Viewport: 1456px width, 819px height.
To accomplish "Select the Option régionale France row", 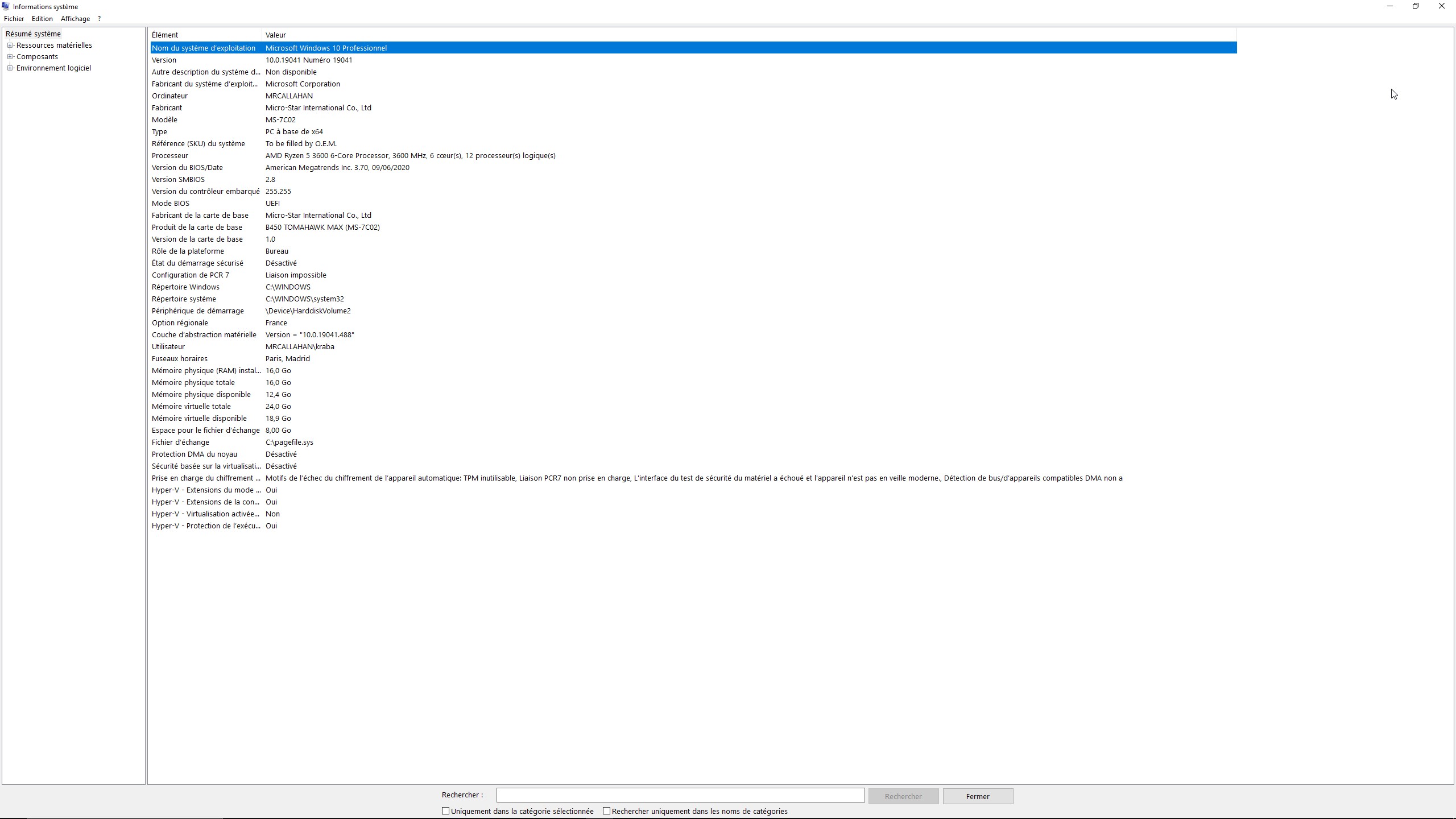I will (693, 323).
